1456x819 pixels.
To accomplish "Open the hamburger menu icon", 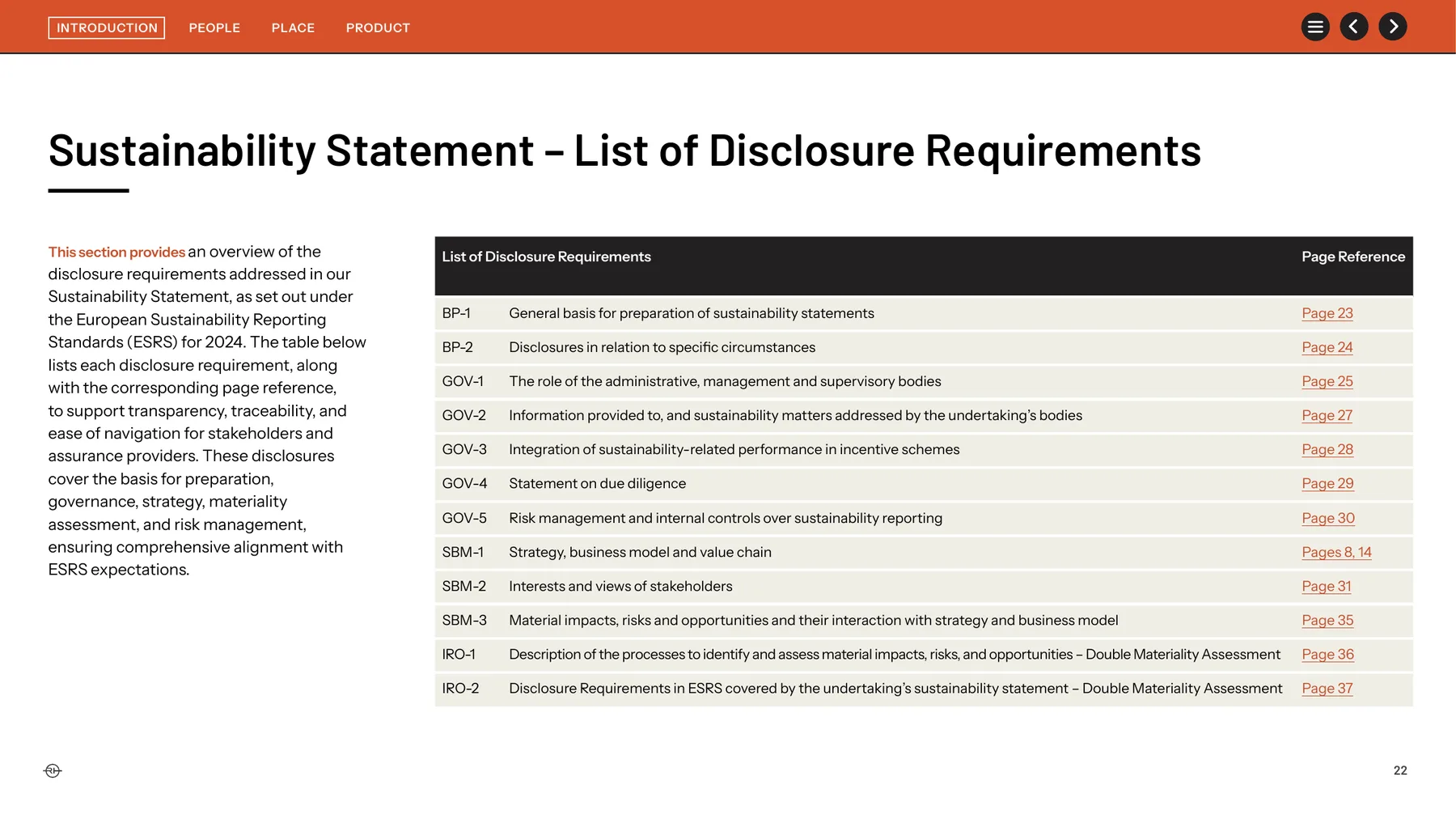I will tap(1315, 27).
